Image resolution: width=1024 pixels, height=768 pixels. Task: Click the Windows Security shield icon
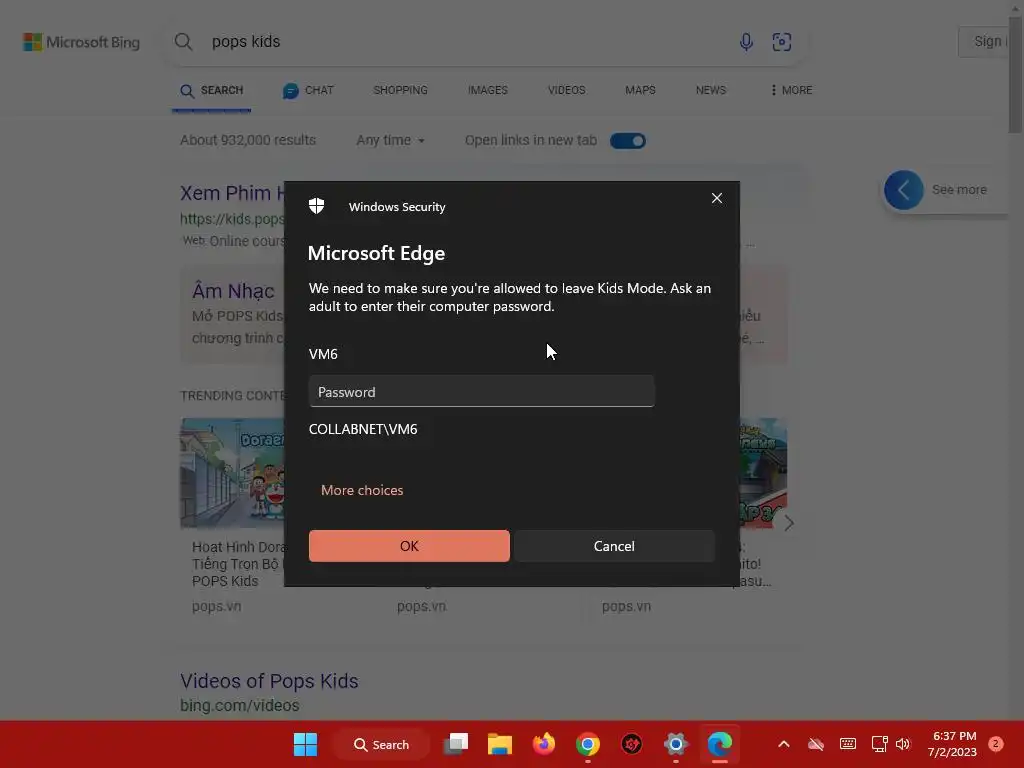pos(317,206)
